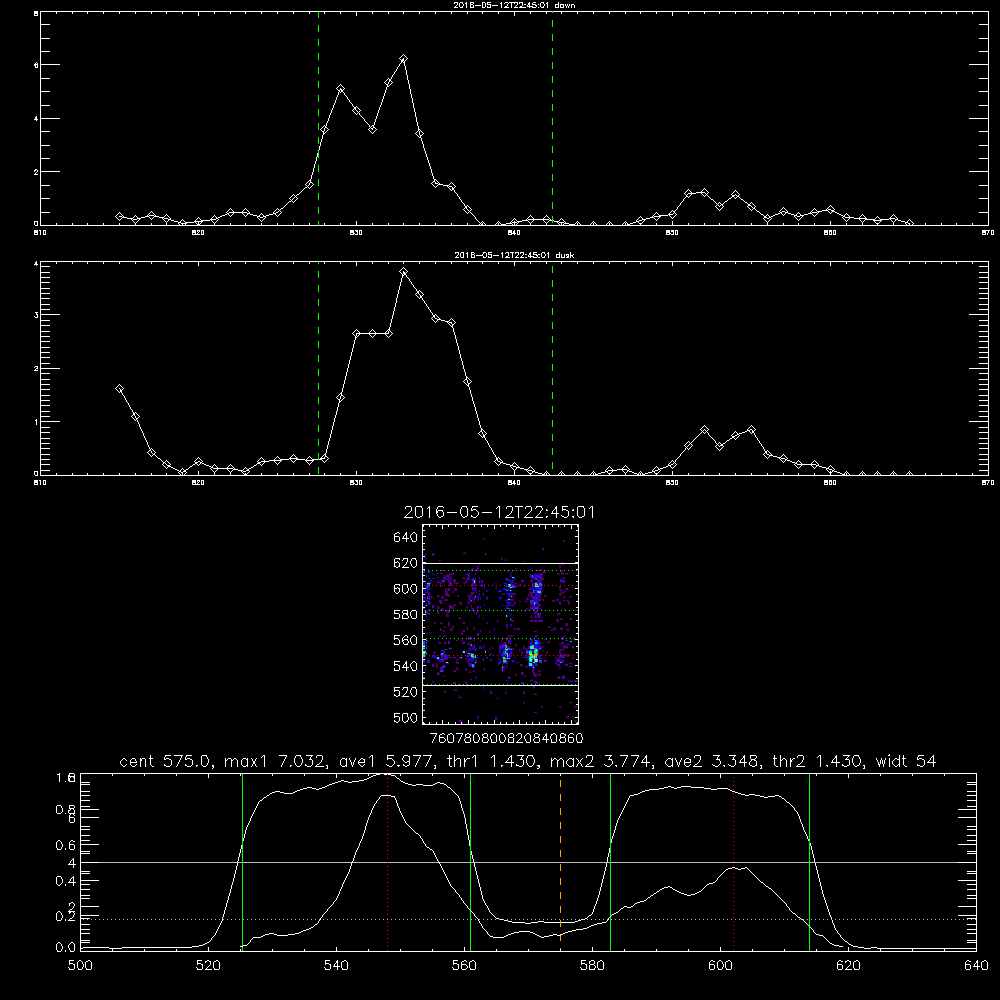
Task: Click y-axis label 520 on image panel
Action: pyautogui.click(x=405, y=692)
